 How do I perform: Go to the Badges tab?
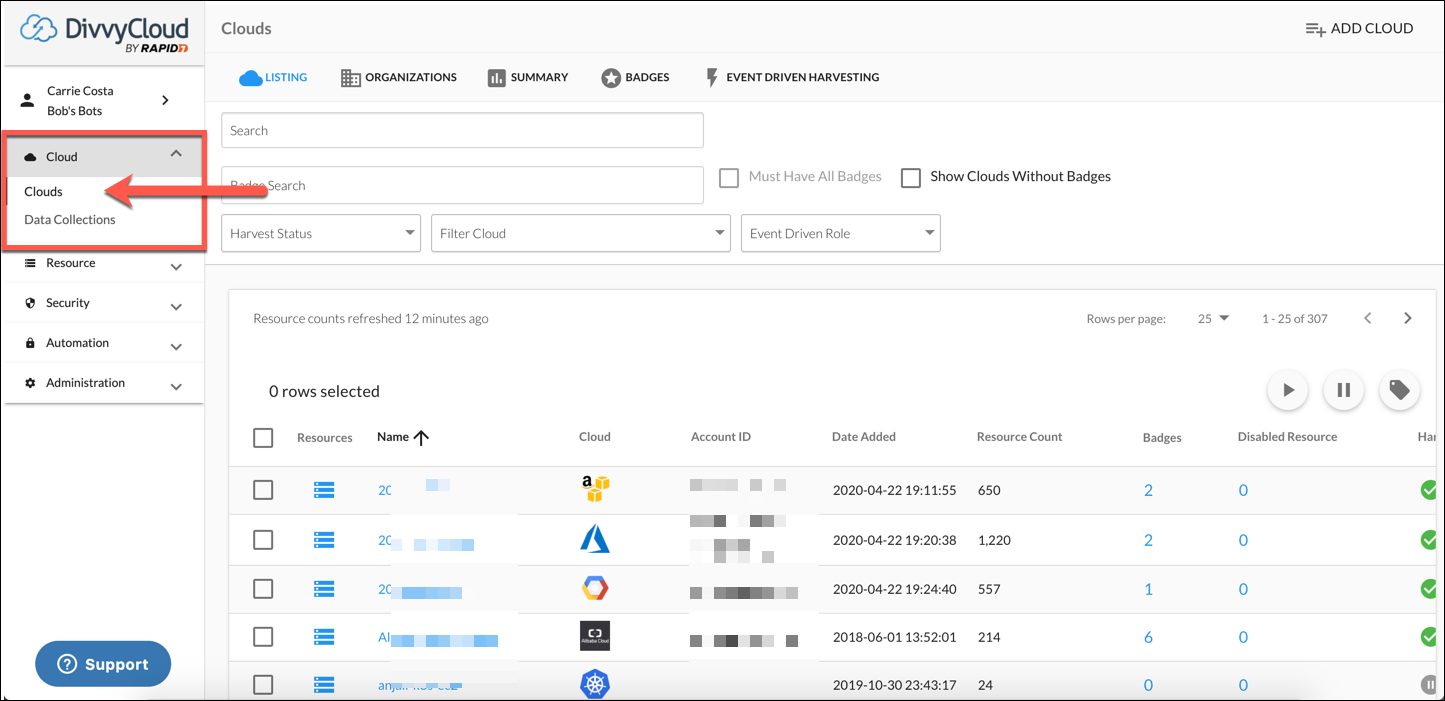point(635,77)
